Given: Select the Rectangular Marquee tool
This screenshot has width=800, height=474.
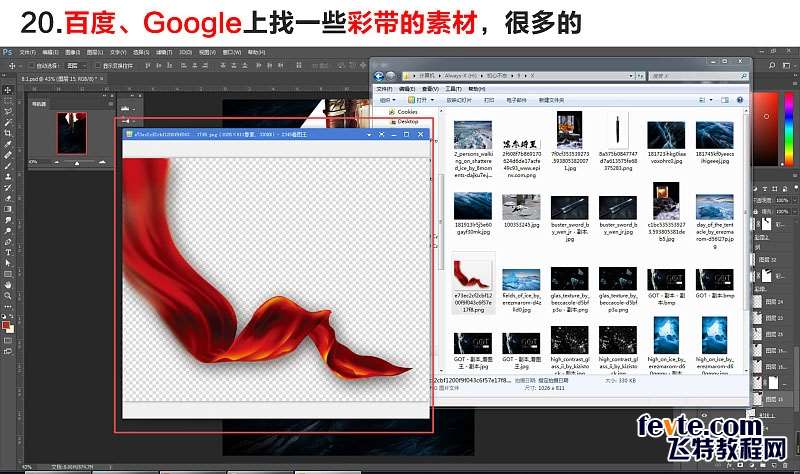Looking at the screenshot, I should coord(8,101).
